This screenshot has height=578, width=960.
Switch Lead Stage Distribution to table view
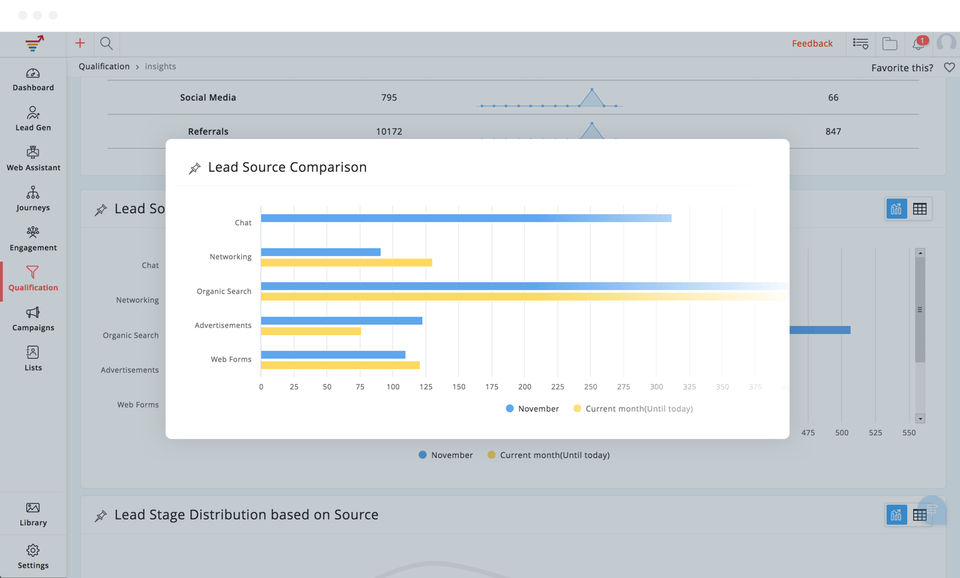[920, 515]
